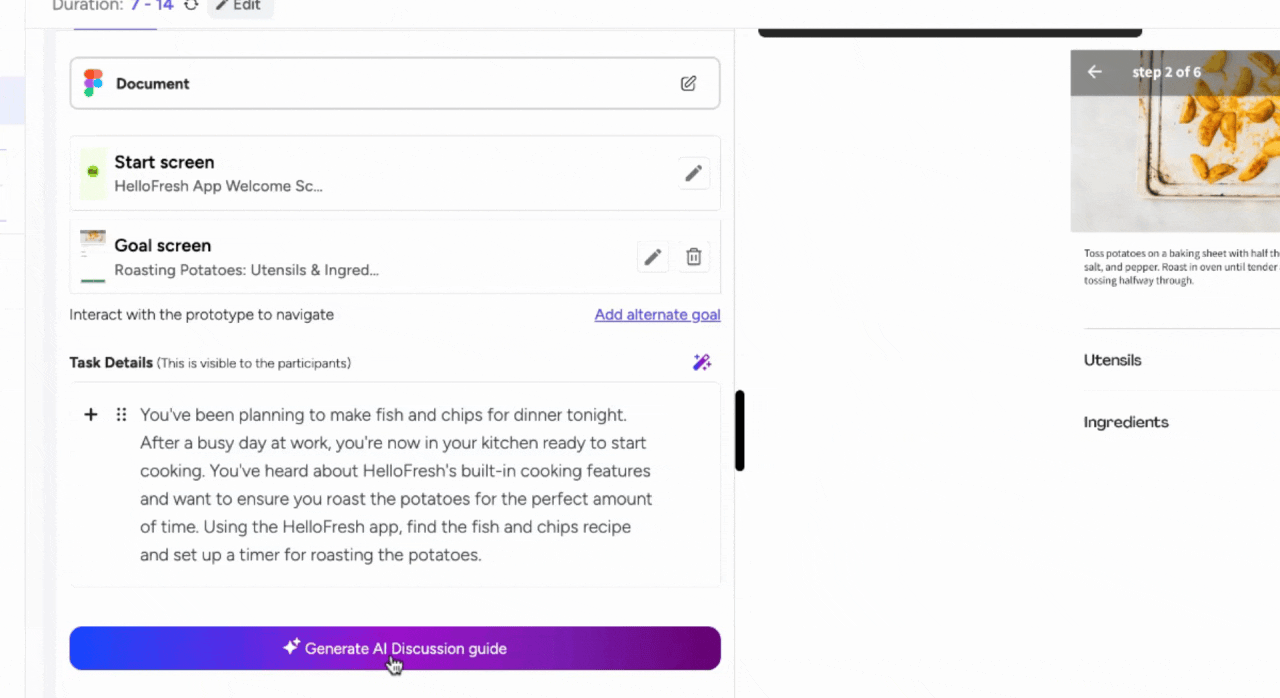Click the plus icon in Task Details
This screenshot has height=698, width=1280.
click(x=90, y=414)
